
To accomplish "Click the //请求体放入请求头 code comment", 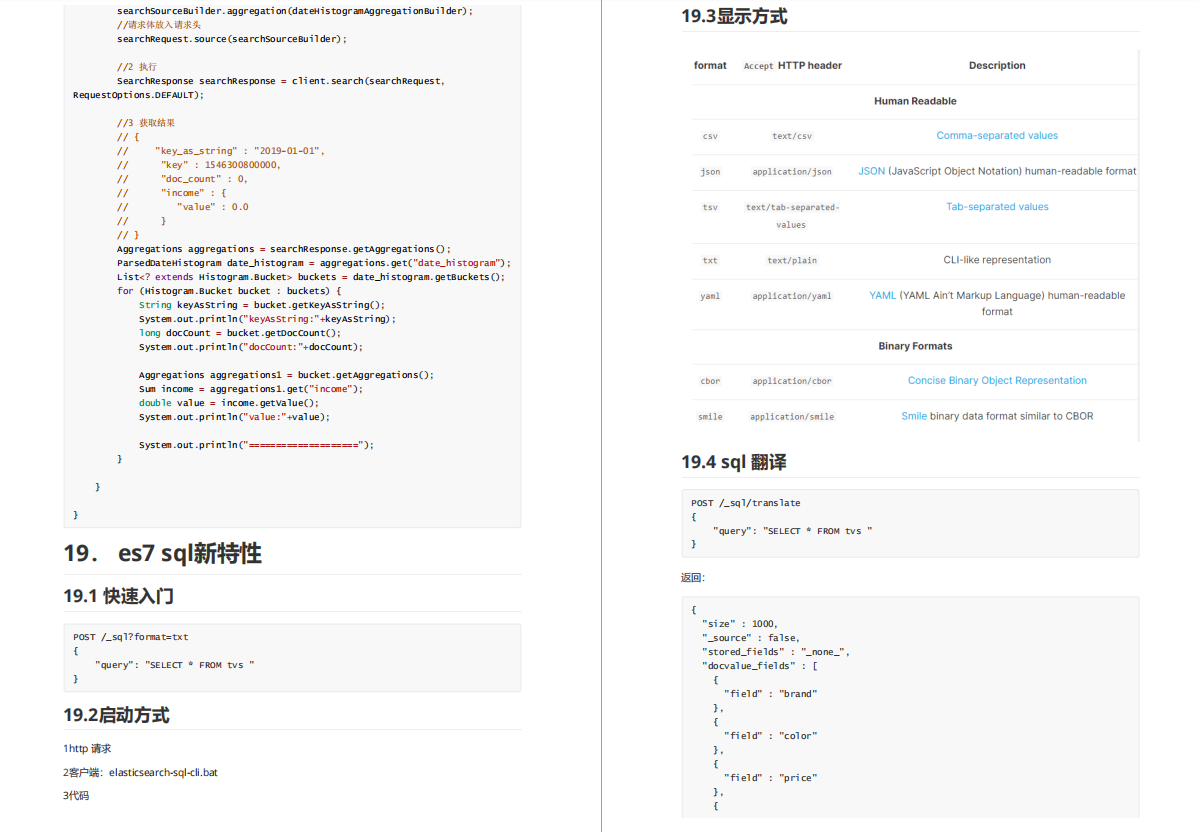I will pos(159,24).
